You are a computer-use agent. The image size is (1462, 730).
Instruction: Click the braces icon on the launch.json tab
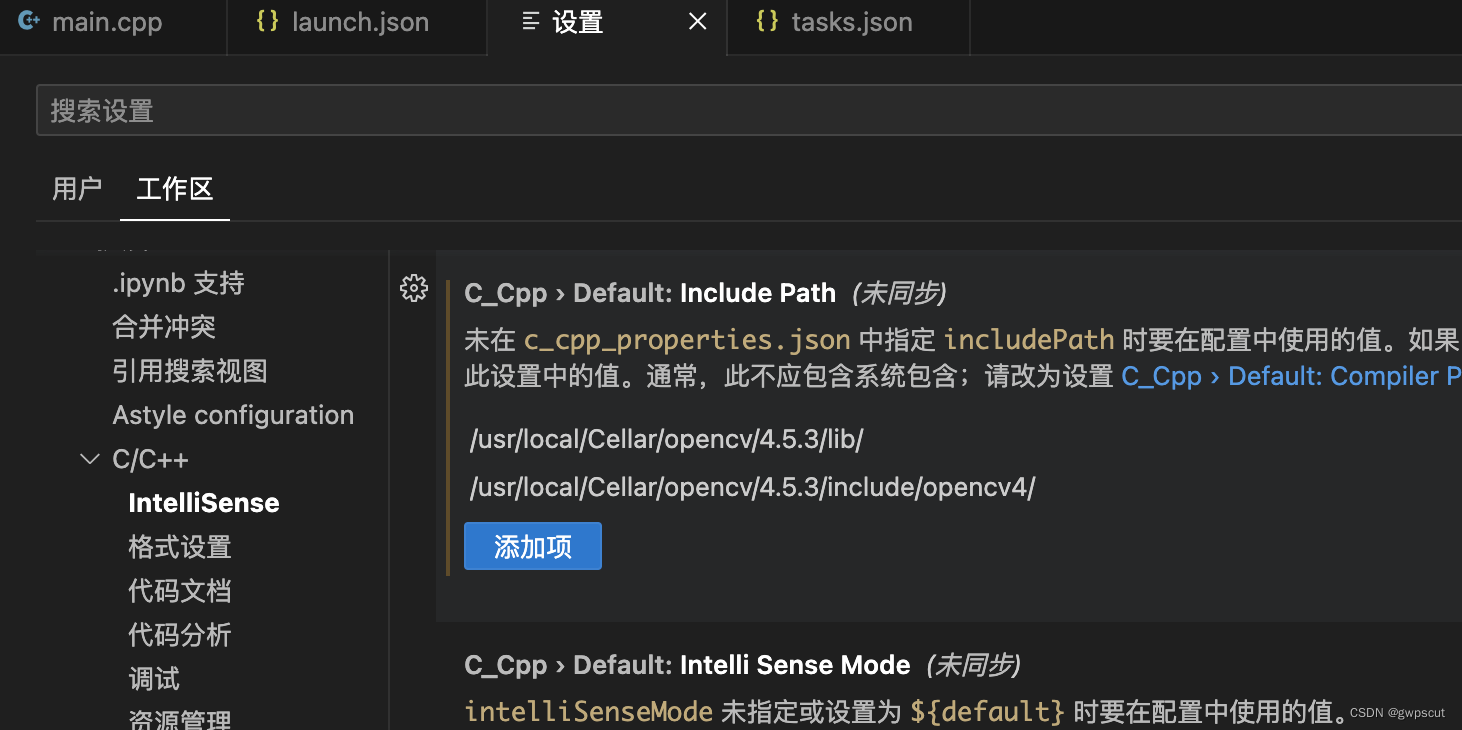pos(267,21)
